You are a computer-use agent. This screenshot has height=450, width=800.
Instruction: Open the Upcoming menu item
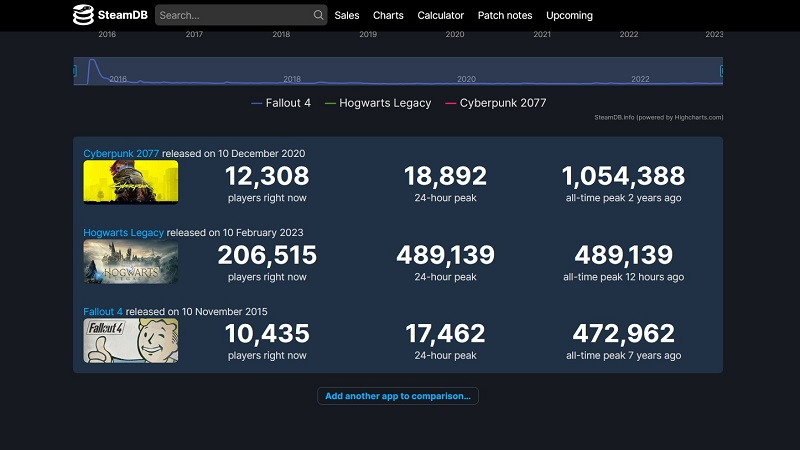(569, 15)
